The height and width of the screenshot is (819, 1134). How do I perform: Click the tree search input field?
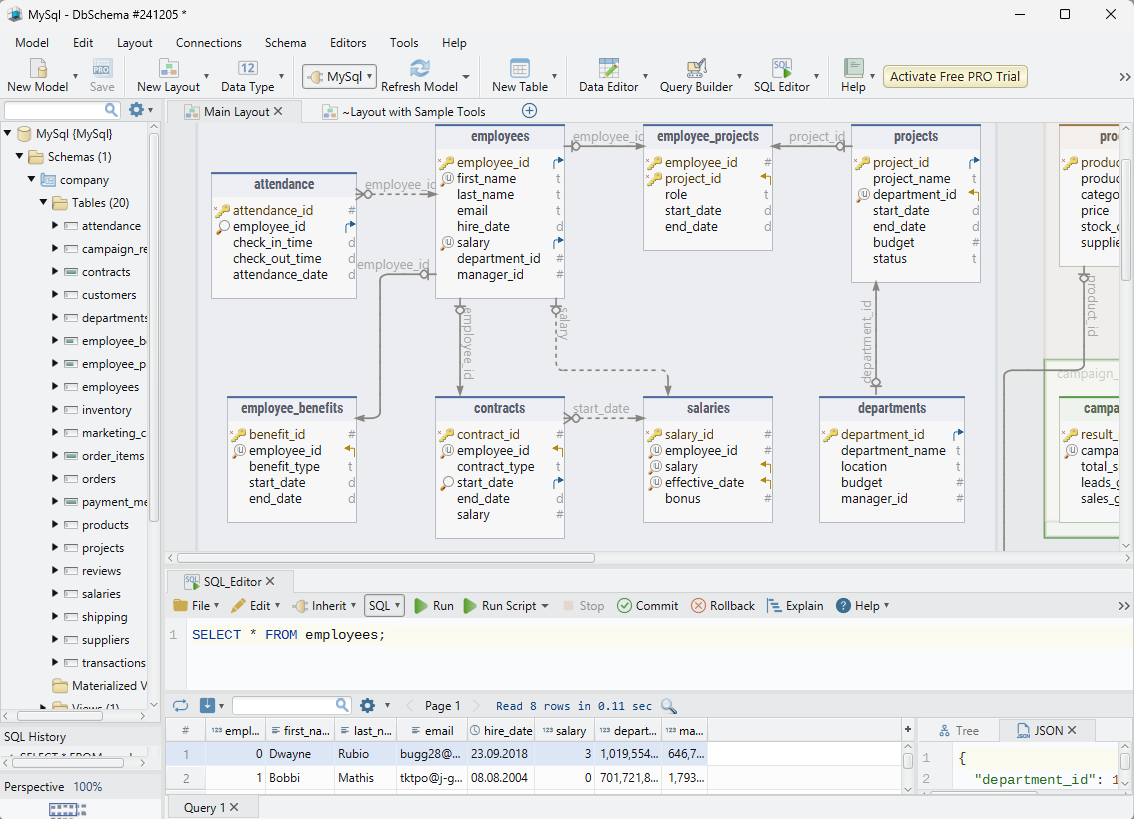[55, 110]
